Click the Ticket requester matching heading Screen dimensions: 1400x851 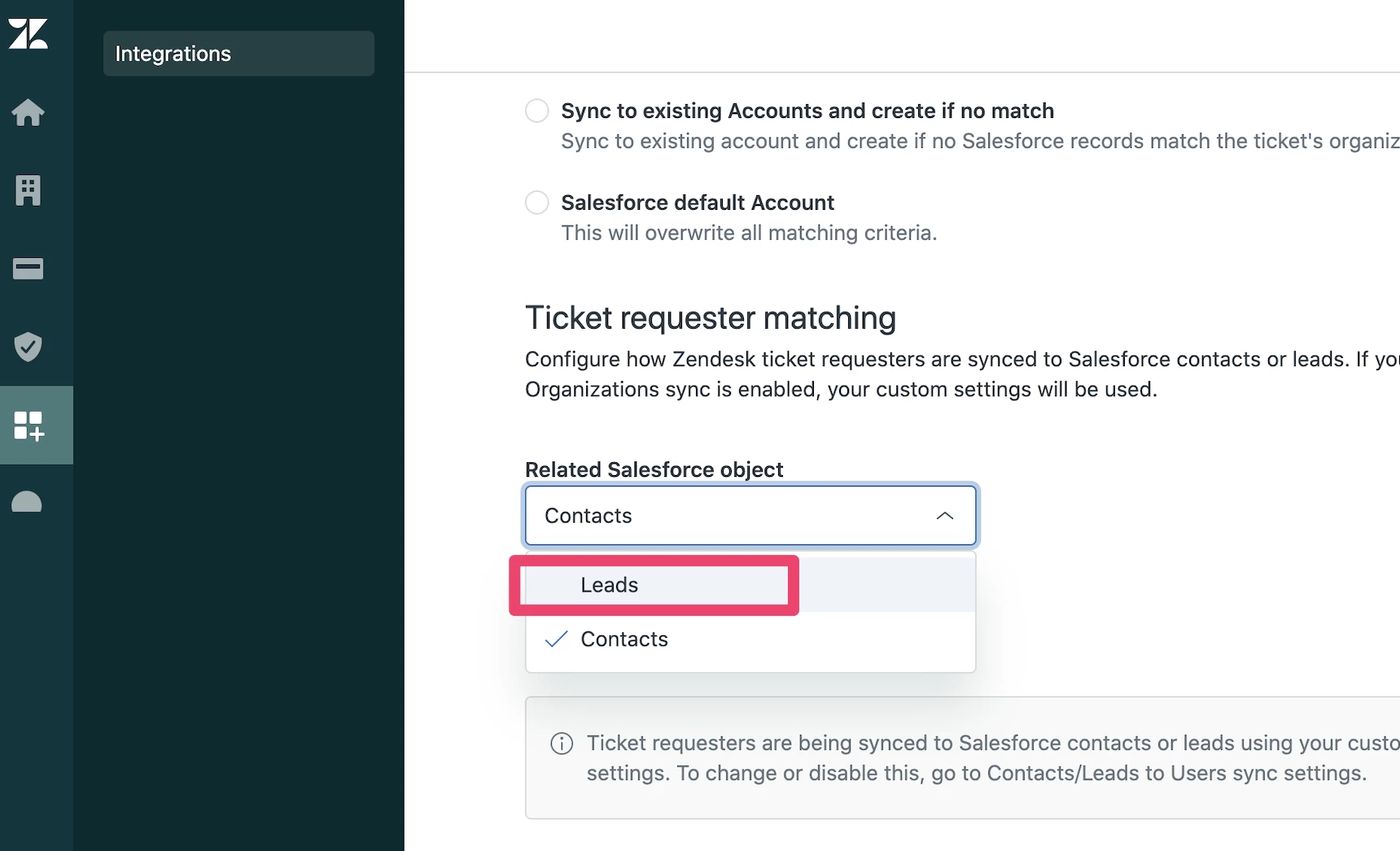pos(710,318)
